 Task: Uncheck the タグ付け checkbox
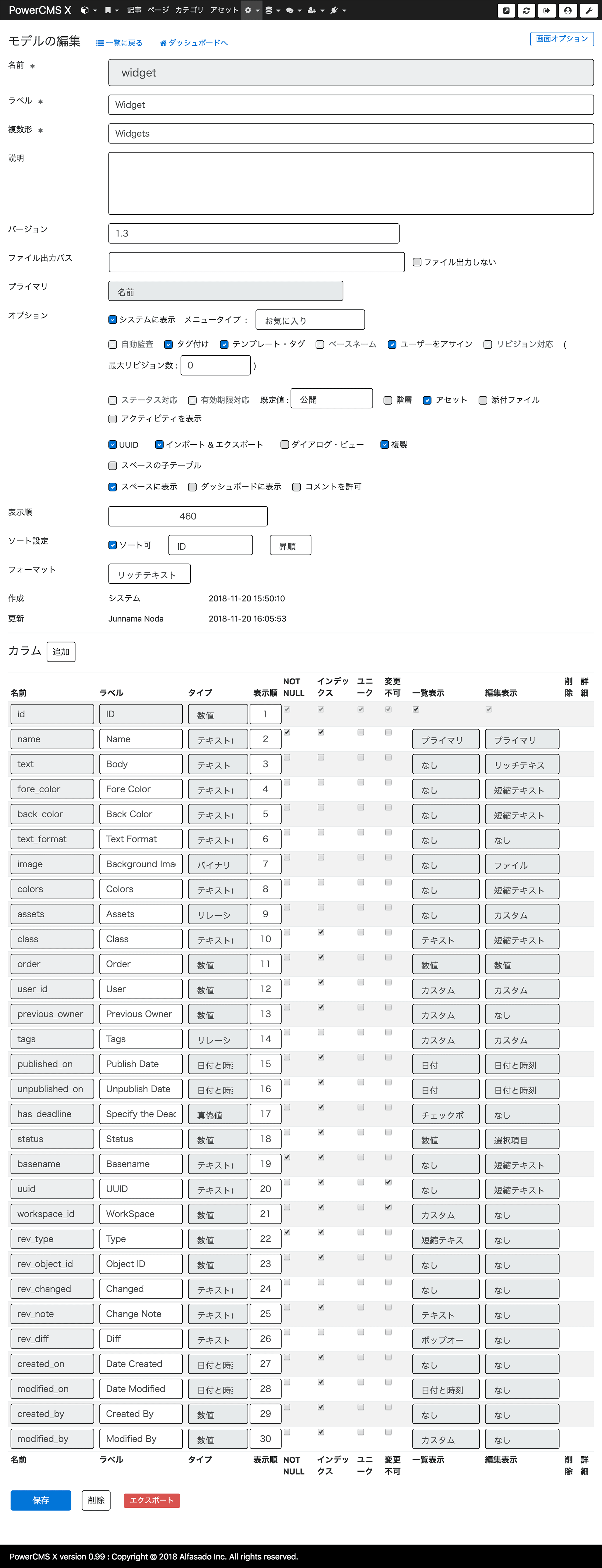click(168, 345)
